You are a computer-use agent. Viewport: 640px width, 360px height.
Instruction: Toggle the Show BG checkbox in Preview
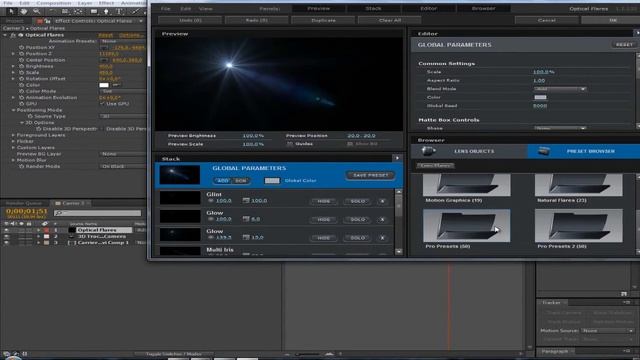click(x=350, y=144)
